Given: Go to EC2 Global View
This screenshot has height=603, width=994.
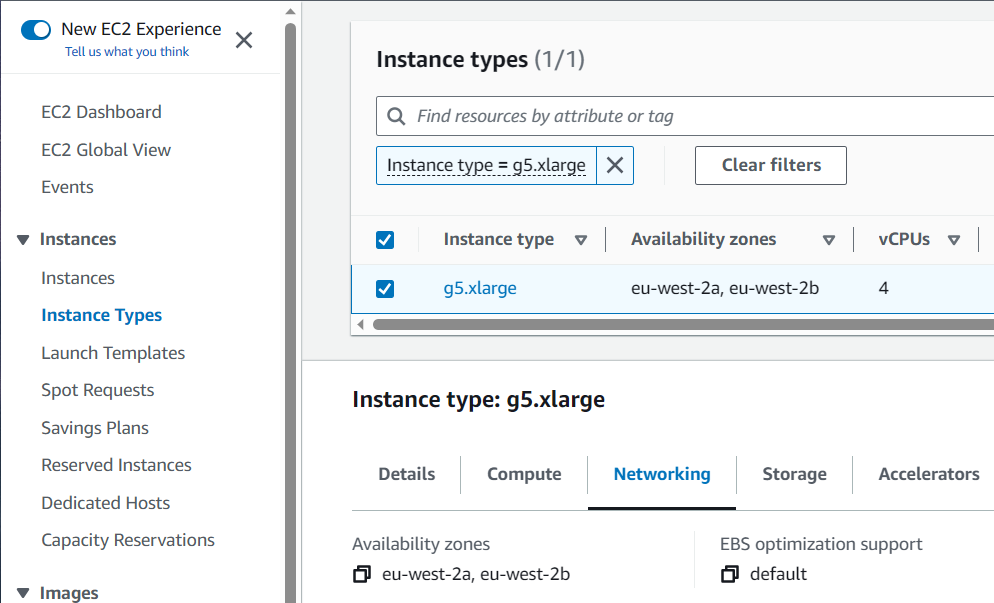Looking at the screenshot, I should (106, 150).
